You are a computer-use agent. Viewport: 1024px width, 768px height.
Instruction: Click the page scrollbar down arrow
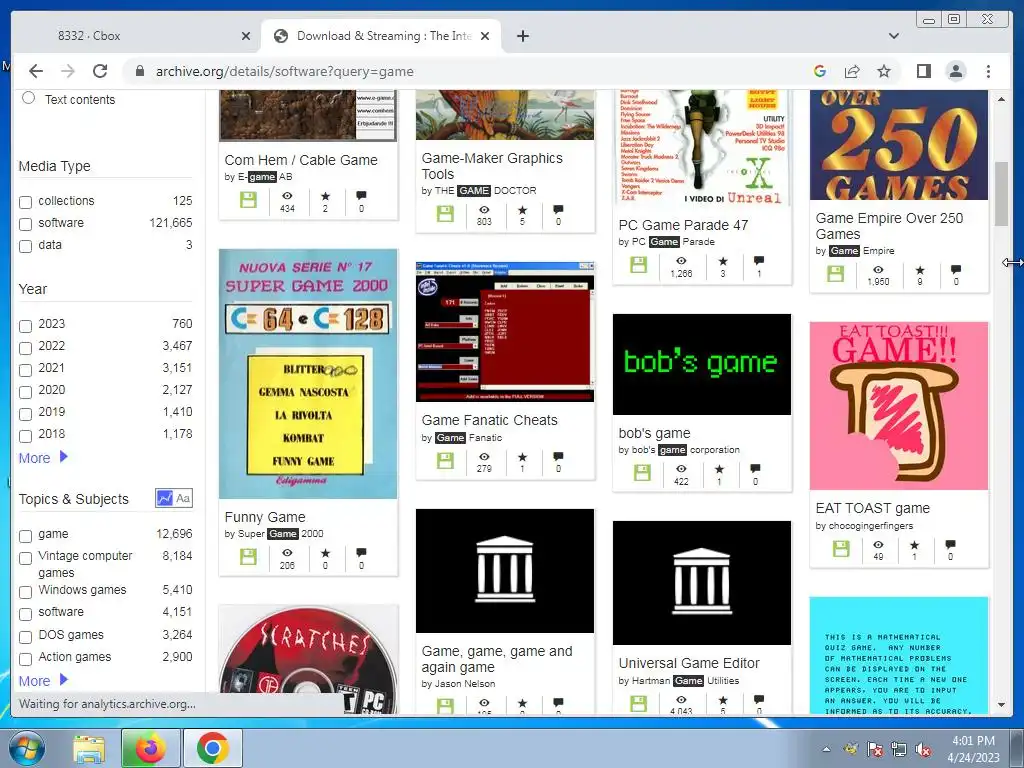pyautogui.click(x=1002, y=705)
